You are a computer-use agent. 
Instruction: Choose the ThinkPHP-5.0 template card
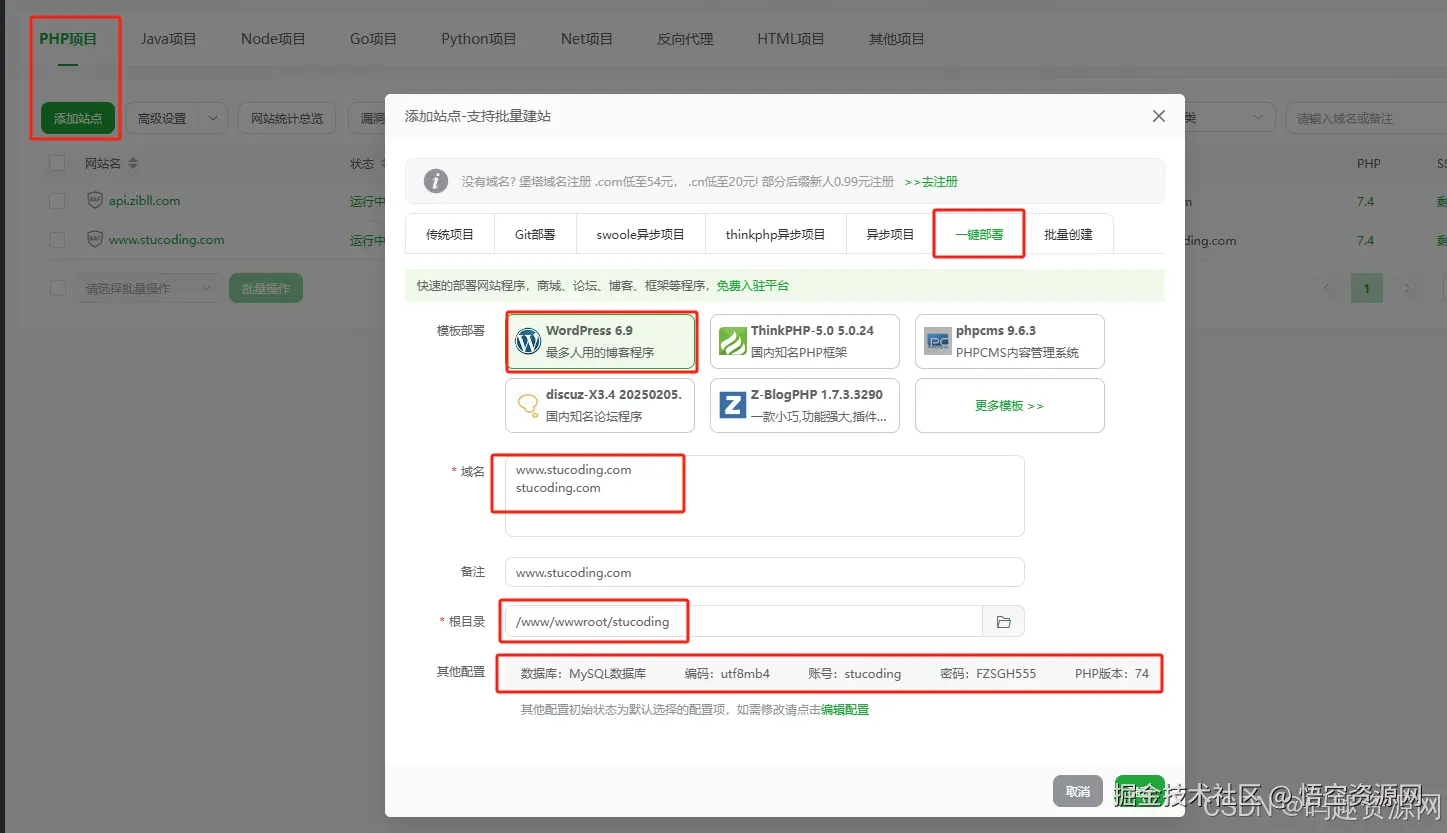point(805,341)
